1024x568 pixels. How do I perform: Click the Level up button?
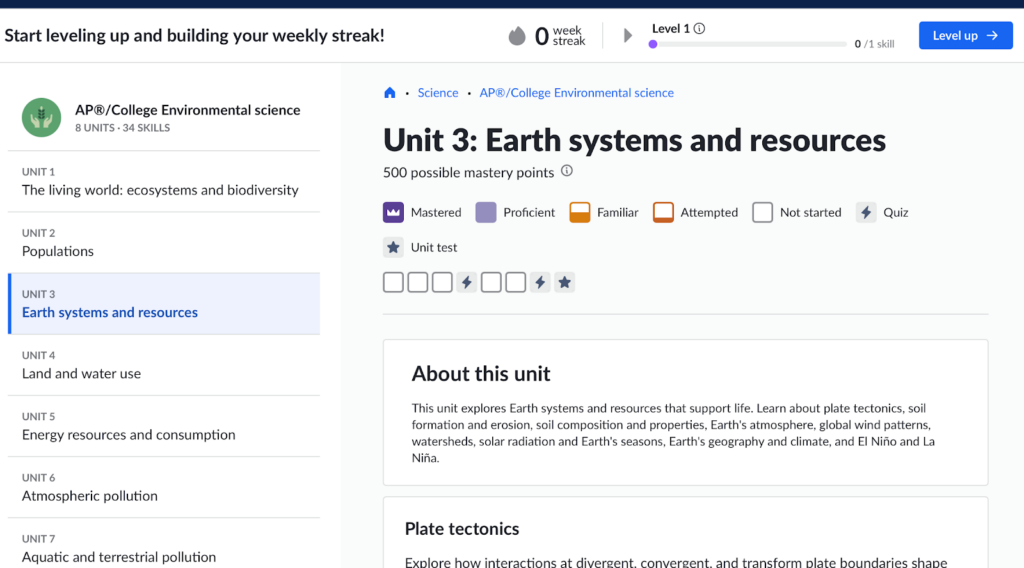point(965,36)
